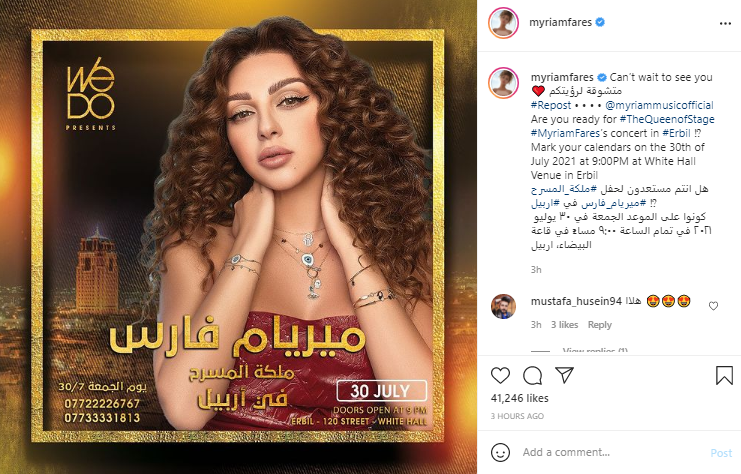This screenshot has height=474, width=741.
Task: Click the Add a comment field
Action: click(x=612, y=452)
